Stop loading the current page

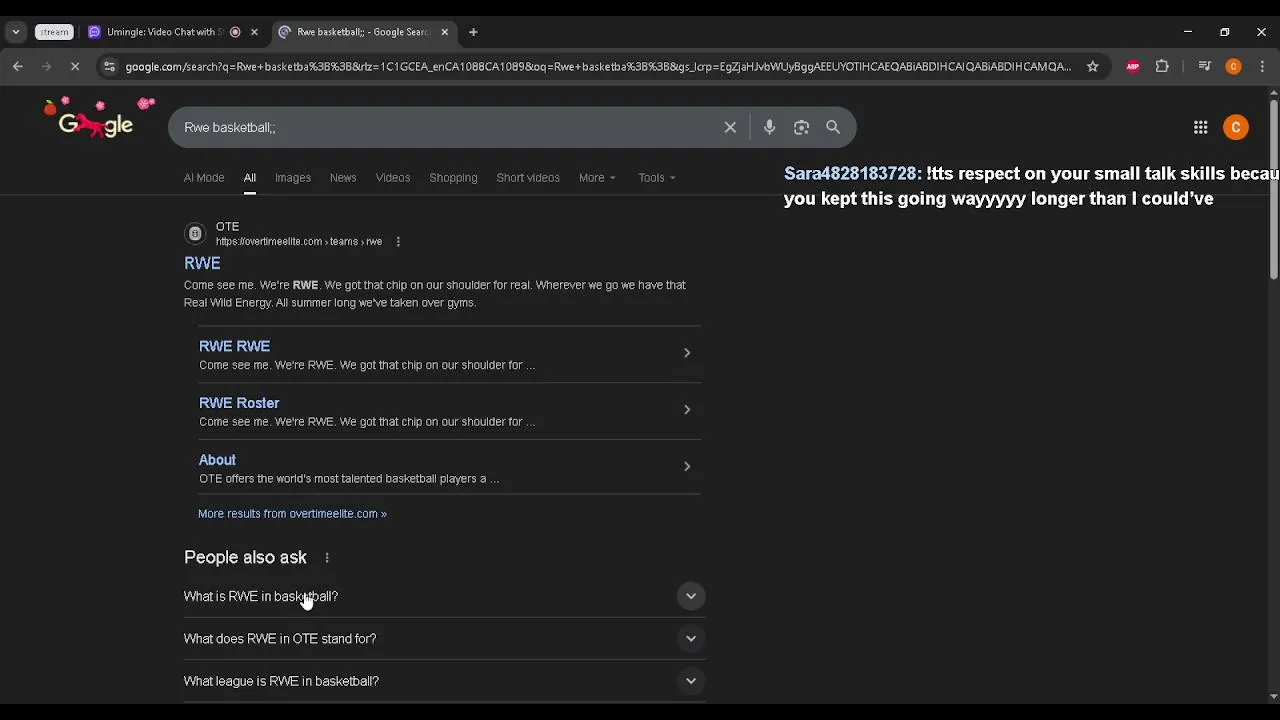click(75, 67)
